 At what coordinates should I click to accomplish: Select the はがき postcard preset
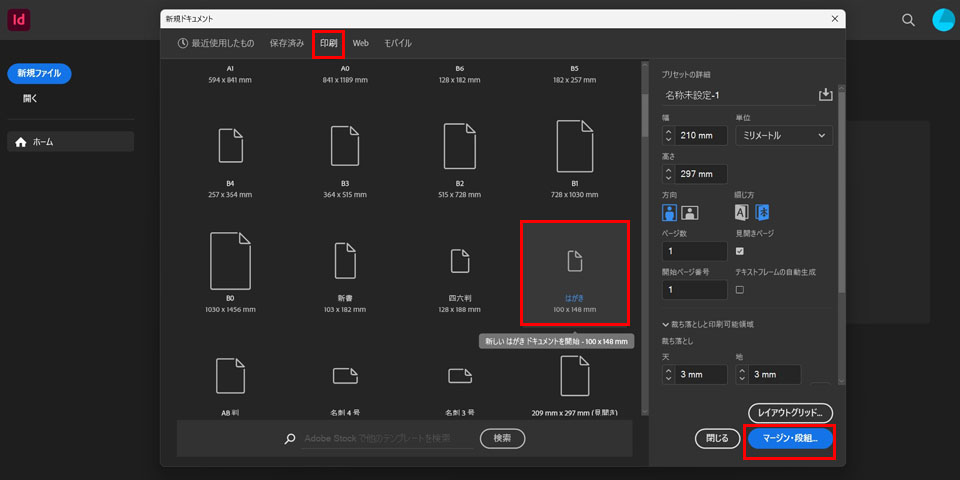(575, 272)
